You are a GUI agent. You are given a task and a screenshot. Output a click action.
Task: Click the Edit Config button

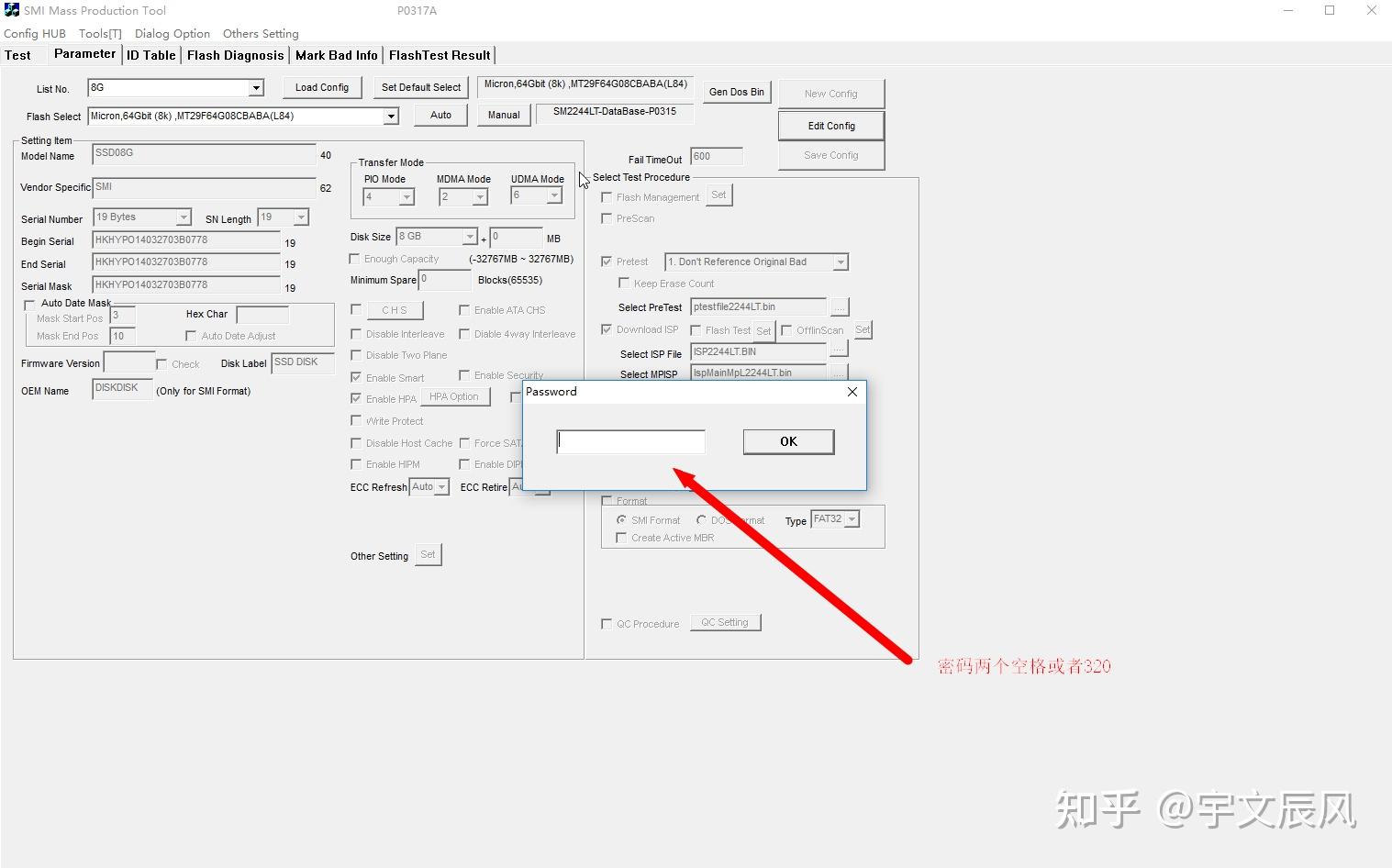[831, 126]
